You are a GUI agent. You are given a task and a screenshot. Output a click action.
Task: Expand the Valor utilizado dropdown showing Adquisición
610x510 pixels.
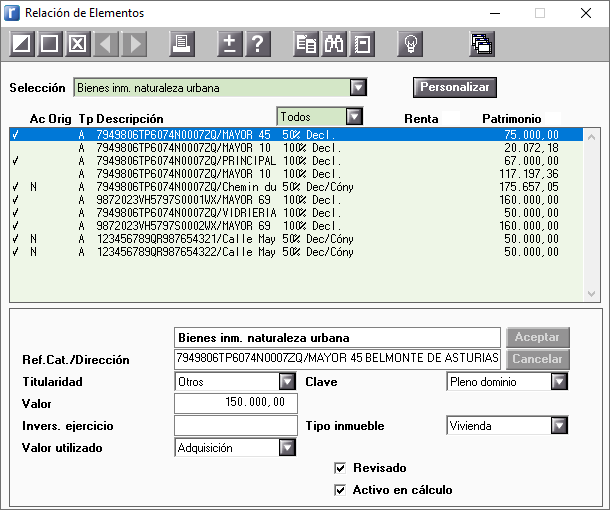[287, 447]
